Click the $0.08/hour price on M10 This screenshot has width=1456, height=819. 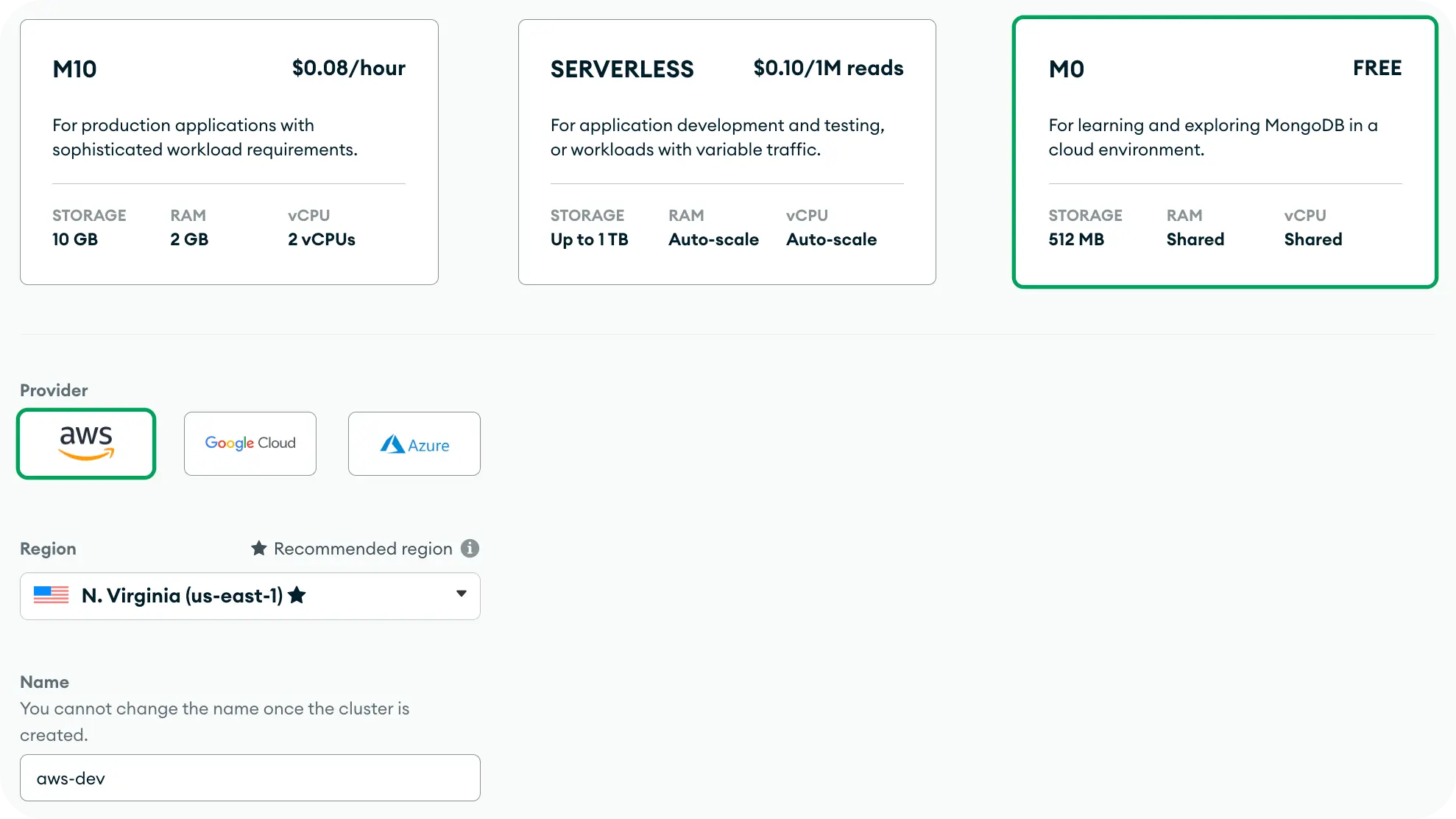click(348, 68)
